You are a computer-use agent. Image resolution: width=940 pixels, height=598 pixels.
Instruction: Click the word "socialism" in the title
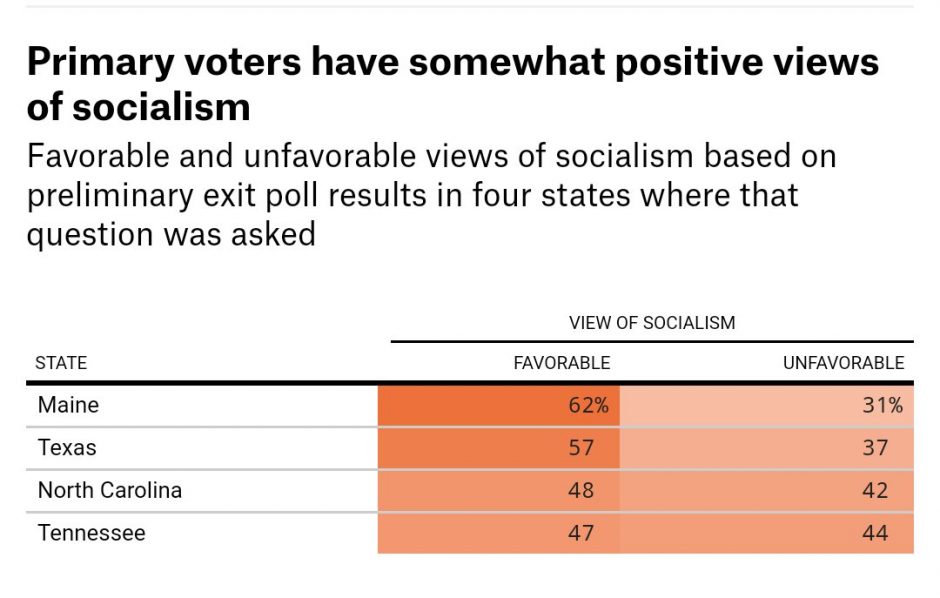pyautogui.click(x=163, y=107)
